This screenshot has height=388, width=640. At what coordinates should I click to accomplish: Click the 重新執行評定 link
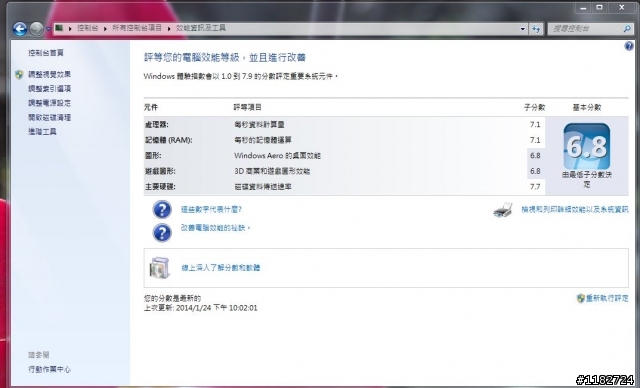click(x=607, y=298)
